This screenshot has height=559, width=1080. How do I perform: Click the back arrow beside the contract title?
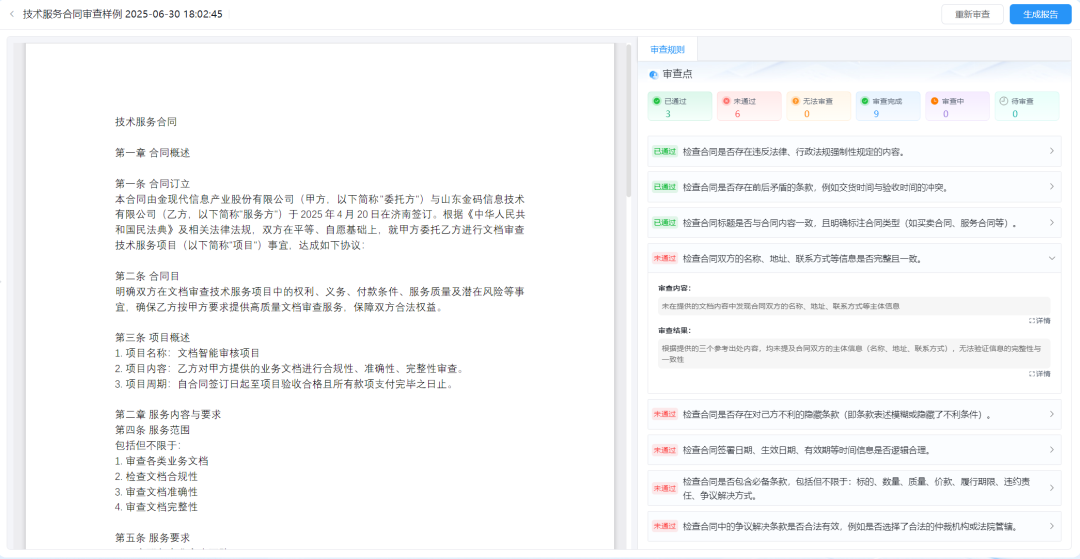[x=12, y=14]
